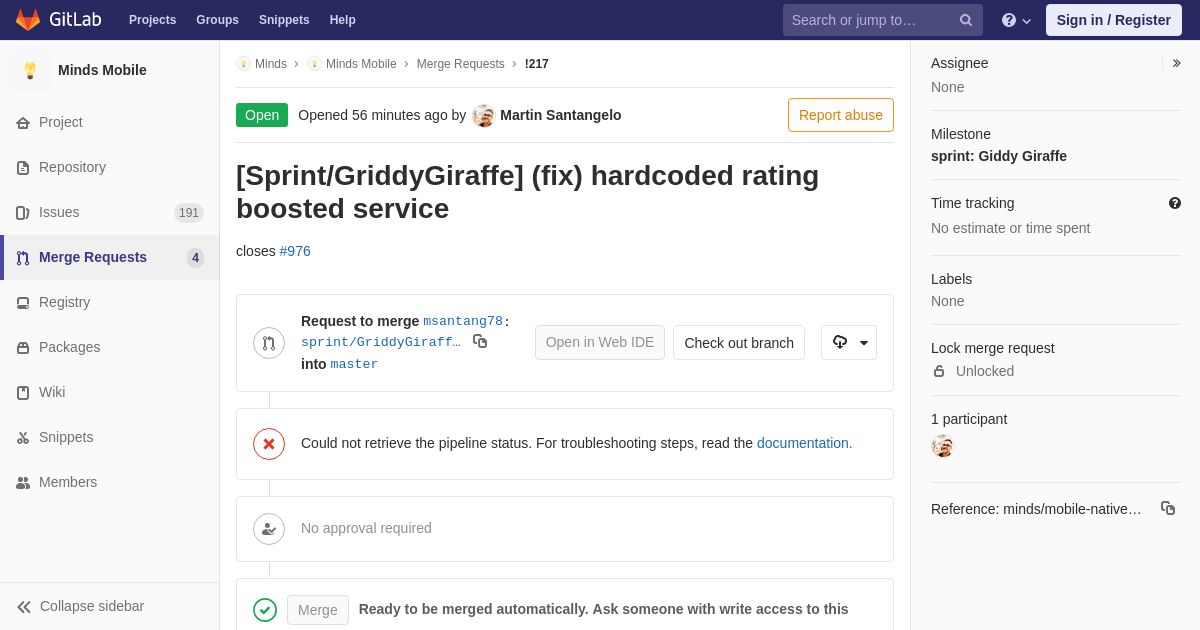This screenshot has height=630, width=1200.
Task: Click Open in Web IDE
Action: [600, 343]
